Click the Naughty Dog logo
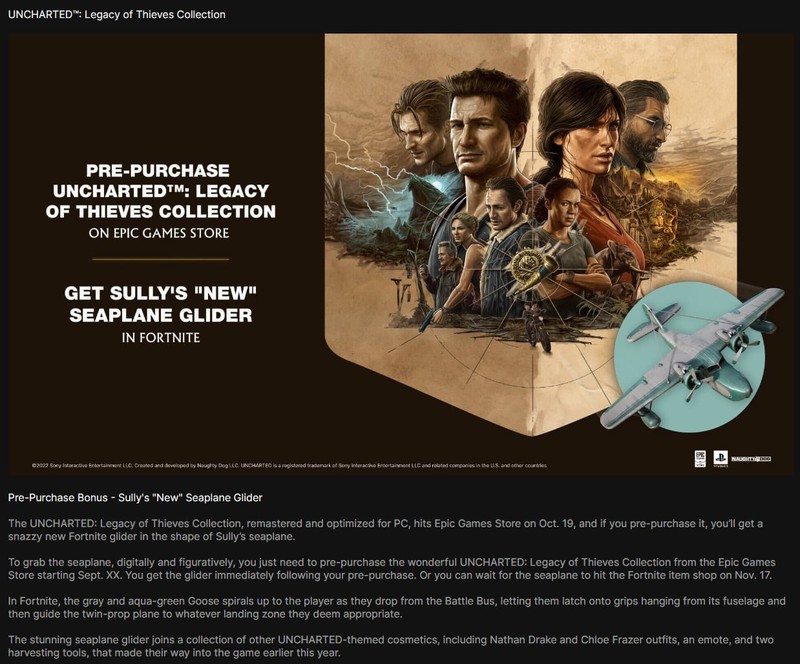 pyautogui.click(x=751, y=459)
